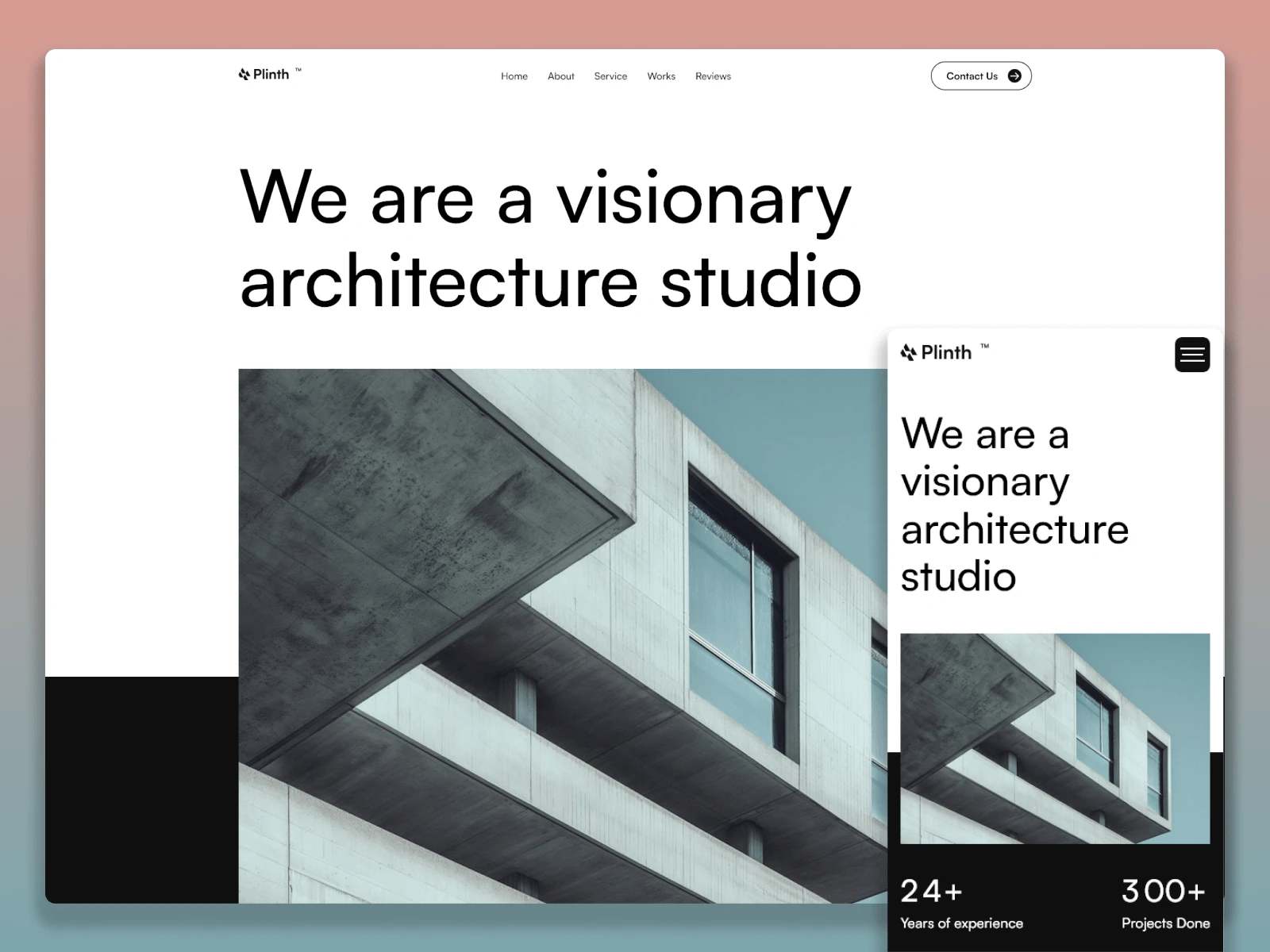Click the Plinth wordmark in desktop header
The width and height of the screenshot is (1270, 952).
(x=271, y=75)
